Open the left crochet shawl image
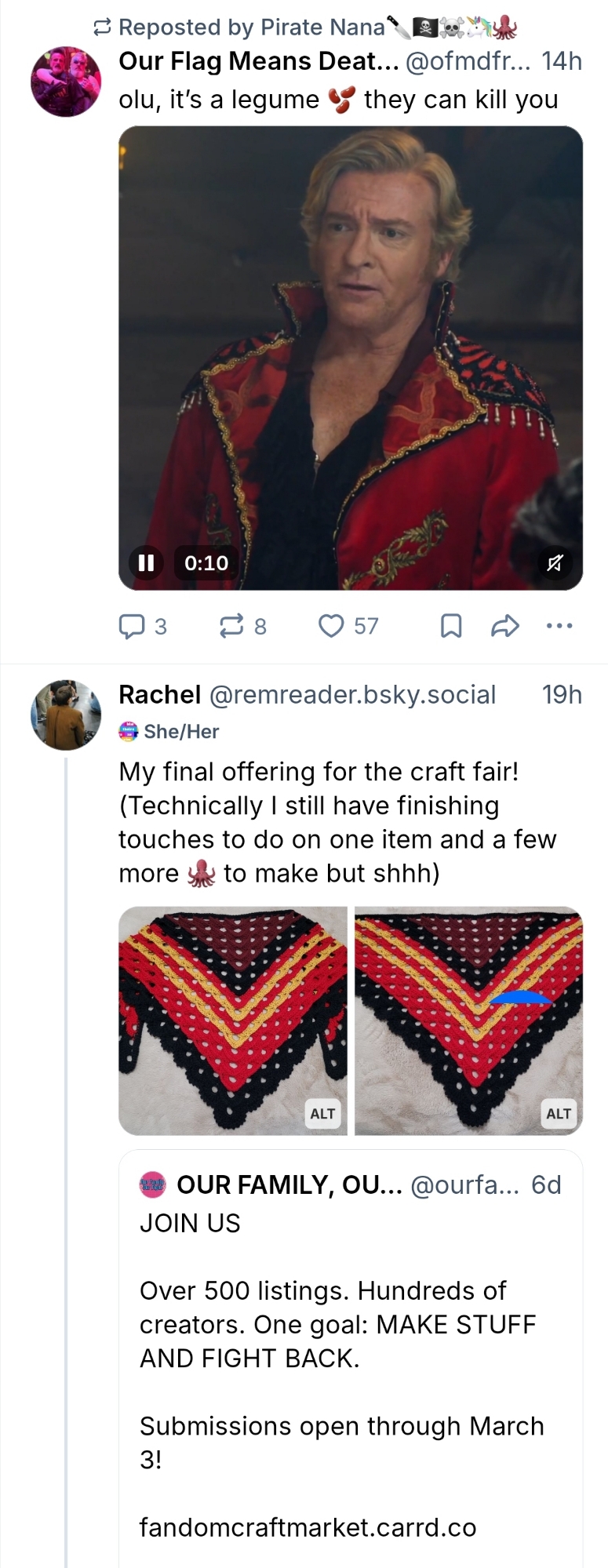Screen dimensions: 608x1568 click(232, 1020)
